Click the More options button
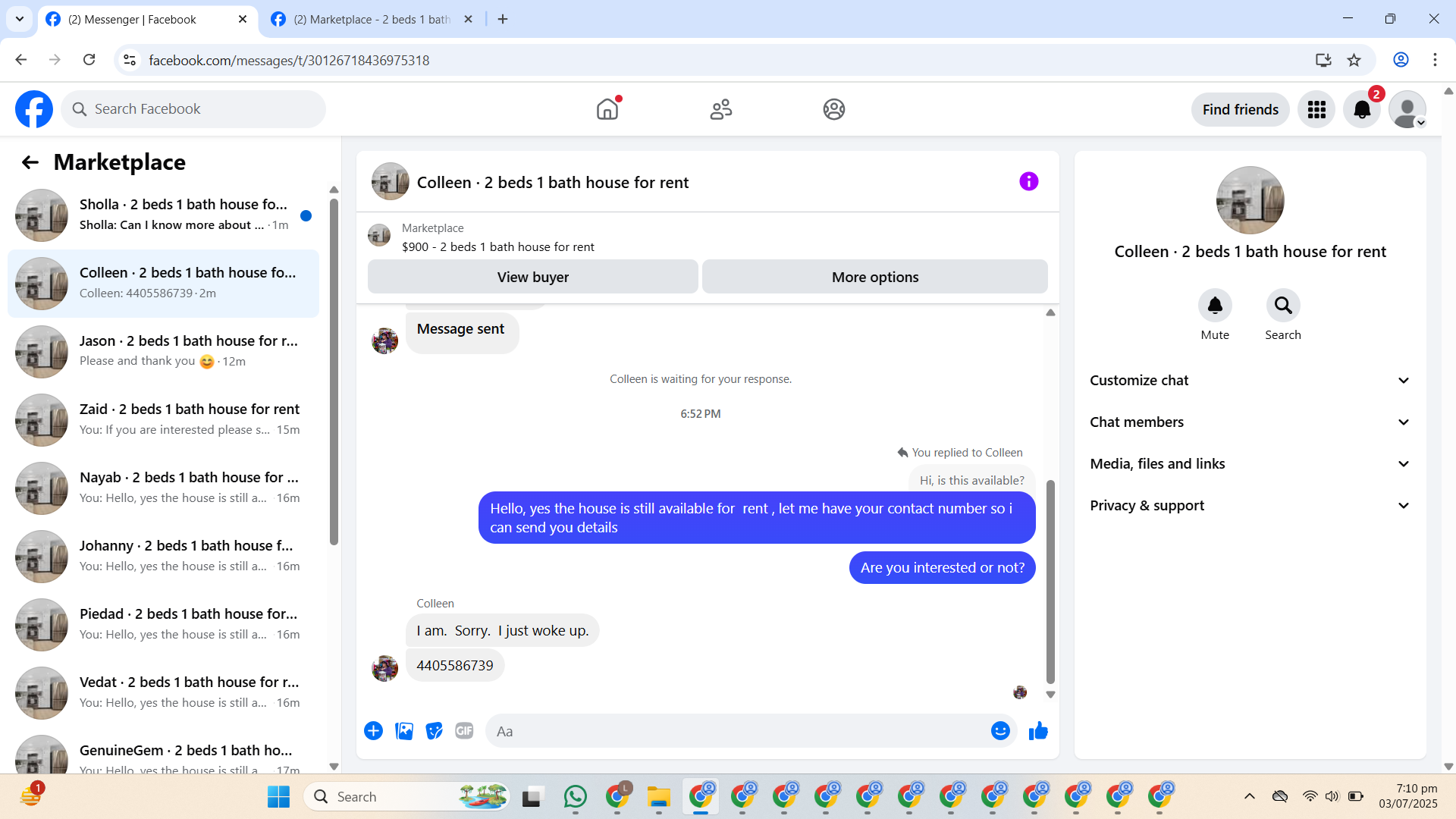The image size is (1456, 819). [874, 278]
